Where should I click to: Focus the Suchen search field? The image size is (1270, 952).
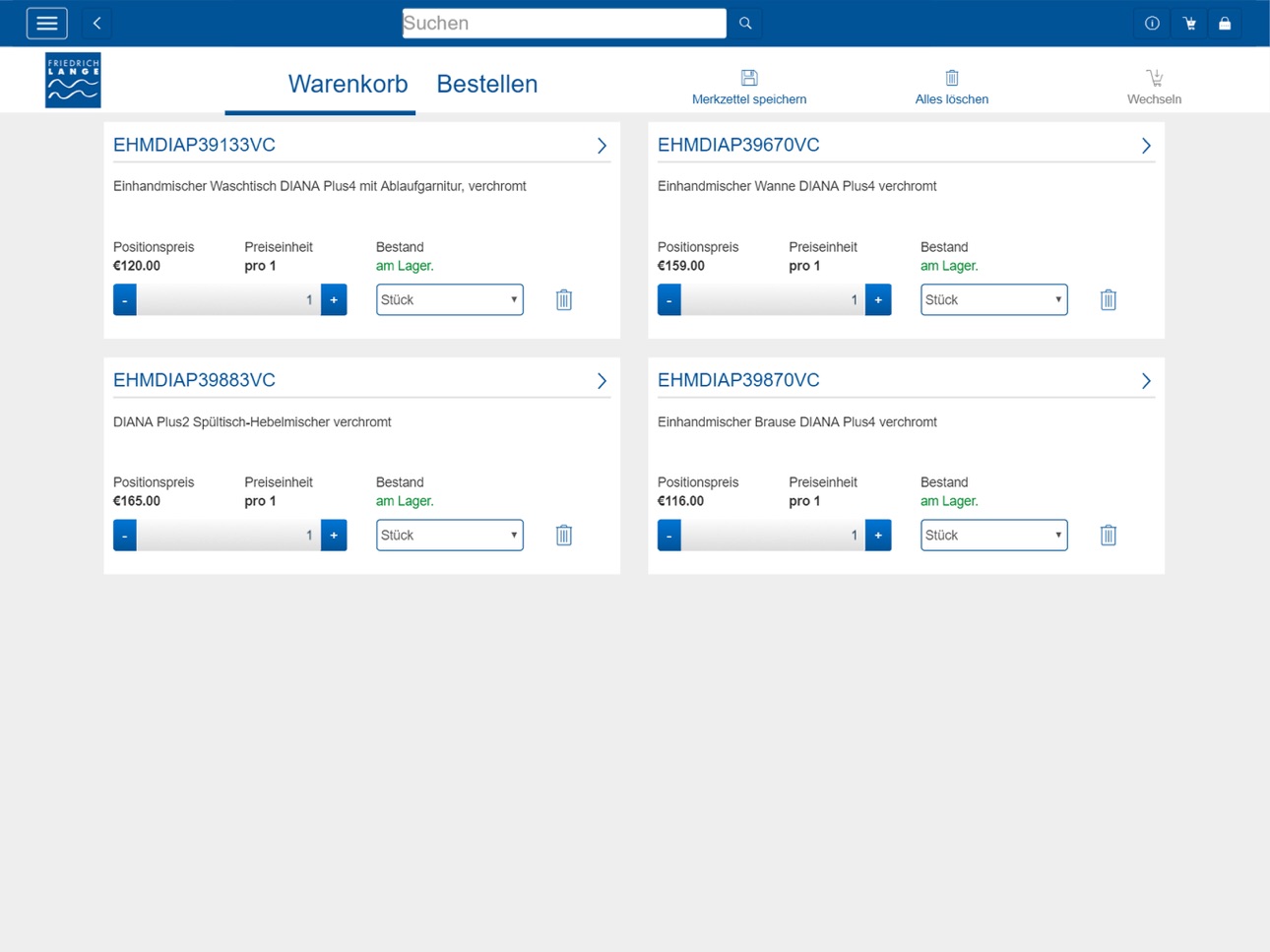click(564, 23)
